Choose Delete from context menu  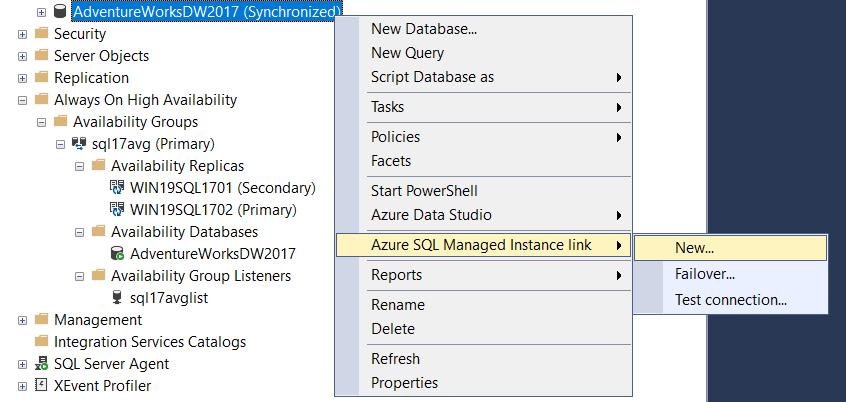pos(483,329)
